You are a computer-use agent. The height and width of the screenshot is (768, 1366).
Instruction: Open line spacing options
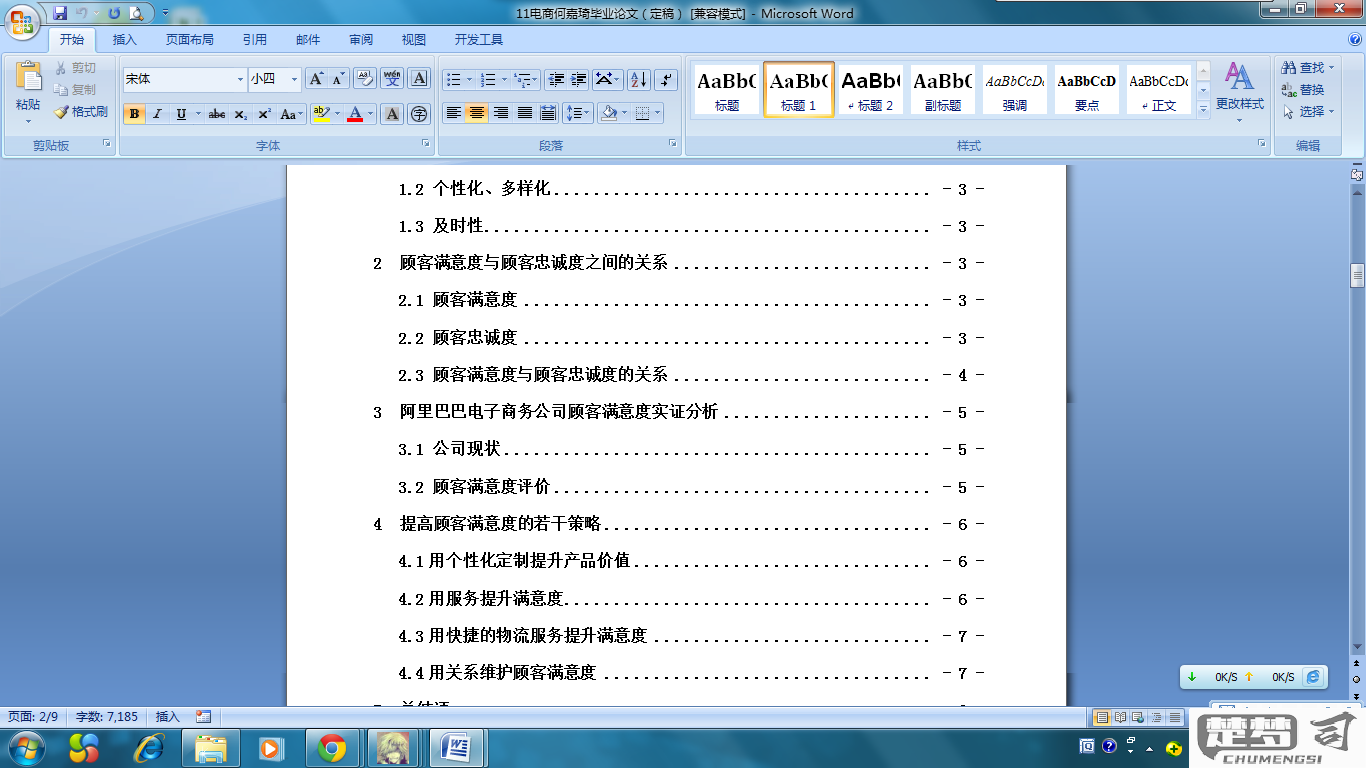point(578,113)
